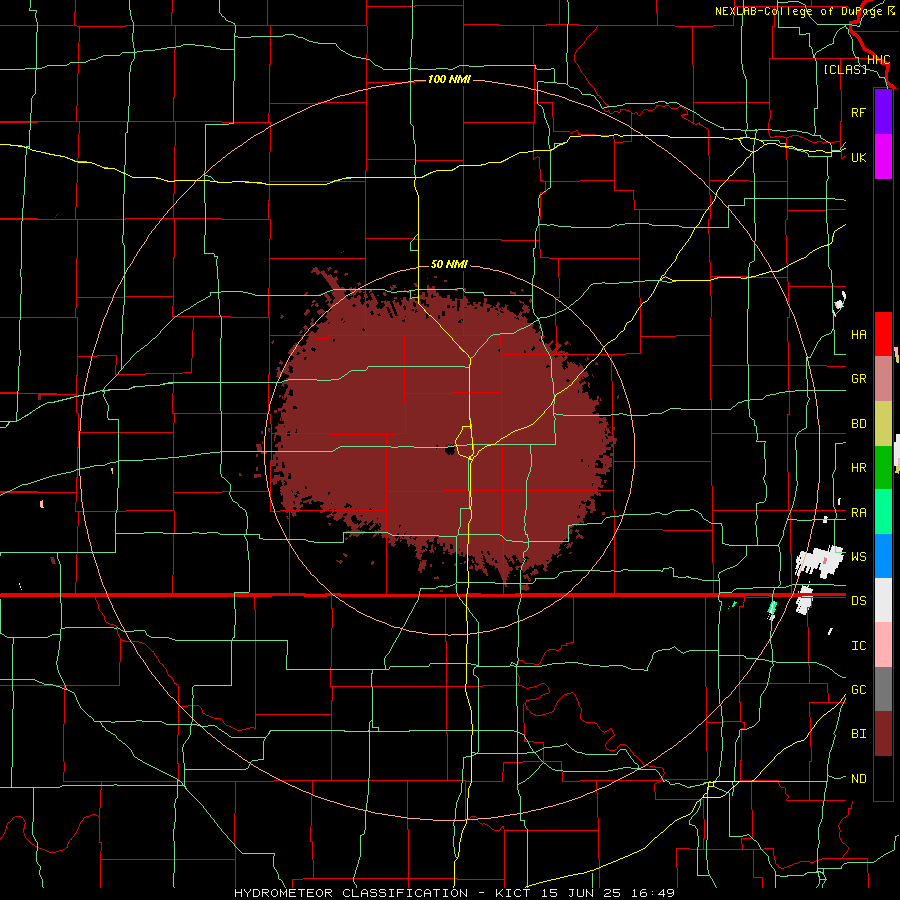Click the "100 NMI" range ring label
Viewport: 900px width, 900px height.
[449, 79]
